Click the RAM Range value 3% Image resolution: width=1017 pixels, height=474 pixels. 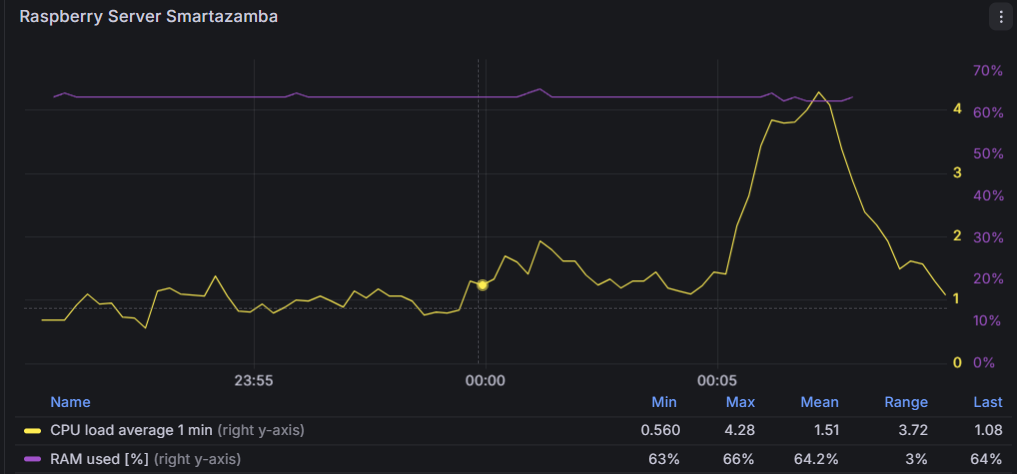[x=916, y=459]
